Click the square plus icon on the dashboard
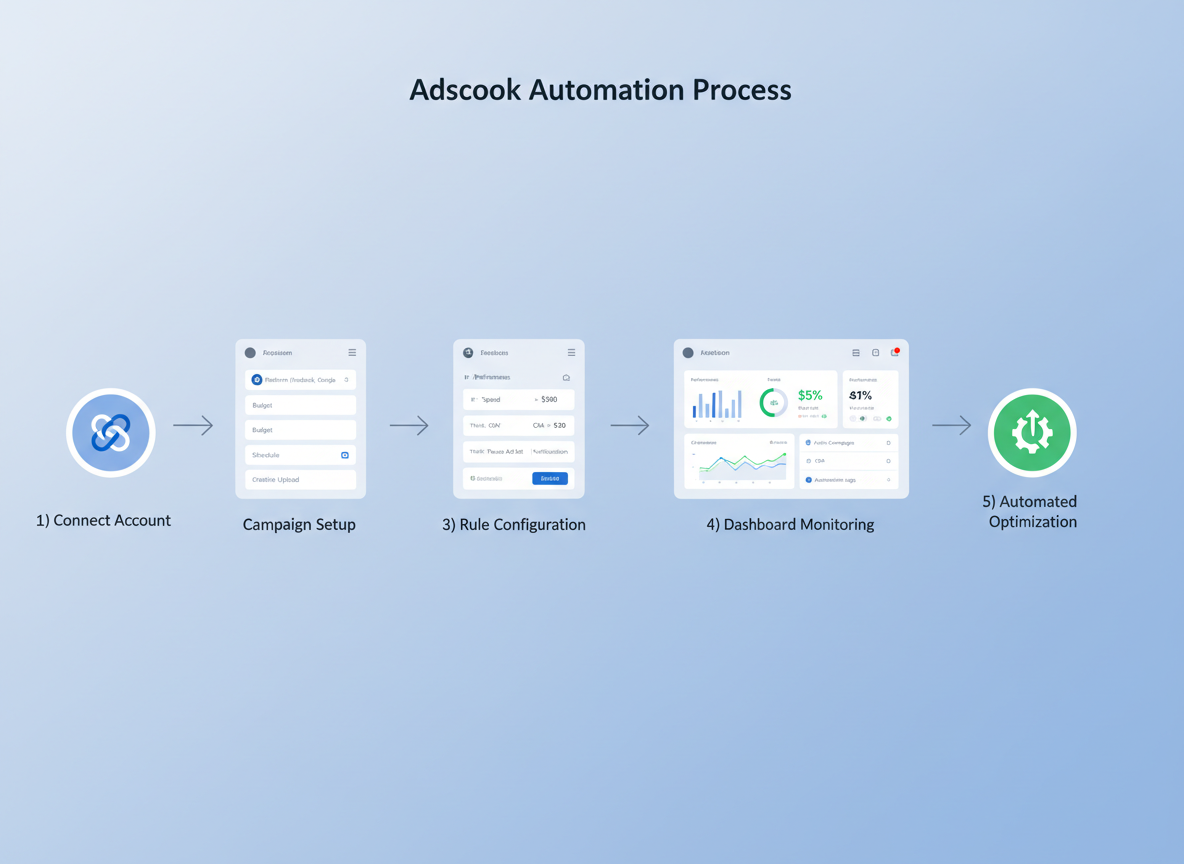Screen dimensions: 1184x864 click(875, 353)
